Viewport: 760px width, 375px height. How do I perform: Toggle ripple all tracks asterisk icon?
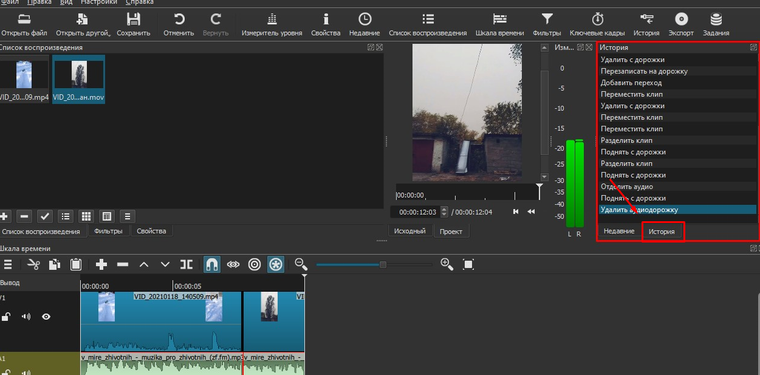point(276,265)
